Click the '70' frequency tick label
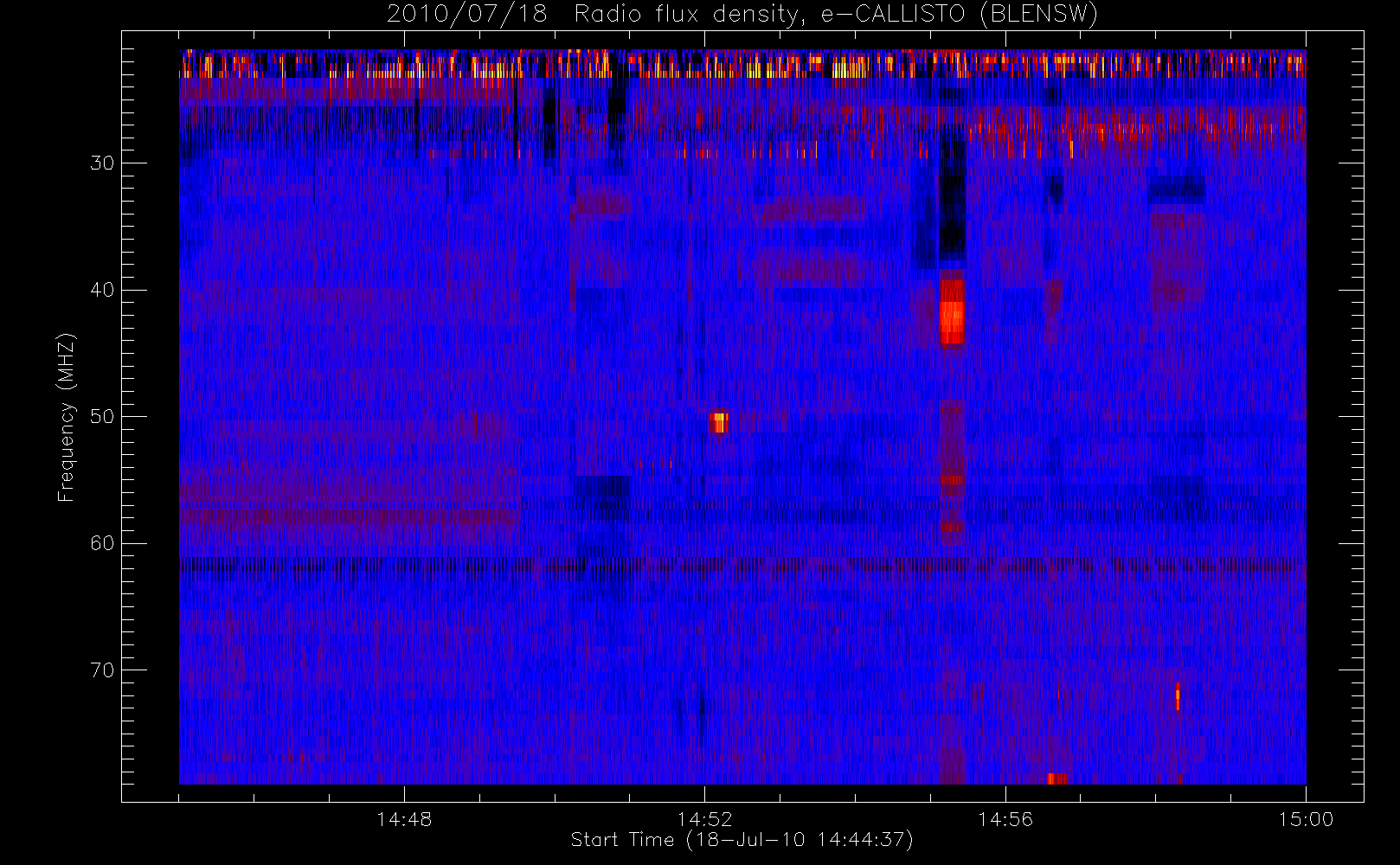 click(x=102, y=670)
